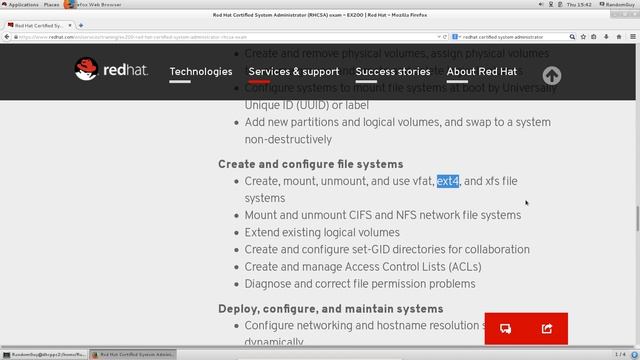Open the Success stories menu
The image size is (640, 360).
(393, 71)
